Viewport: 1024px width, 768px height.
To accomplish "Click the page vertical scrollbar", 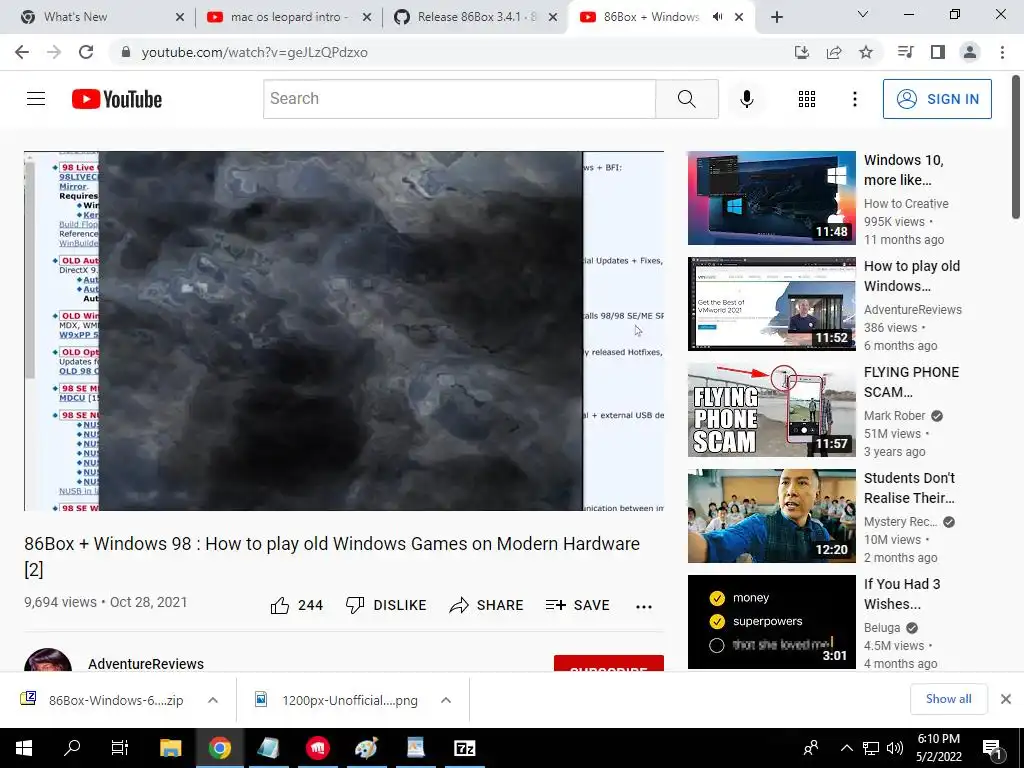I will point(1016,149).
